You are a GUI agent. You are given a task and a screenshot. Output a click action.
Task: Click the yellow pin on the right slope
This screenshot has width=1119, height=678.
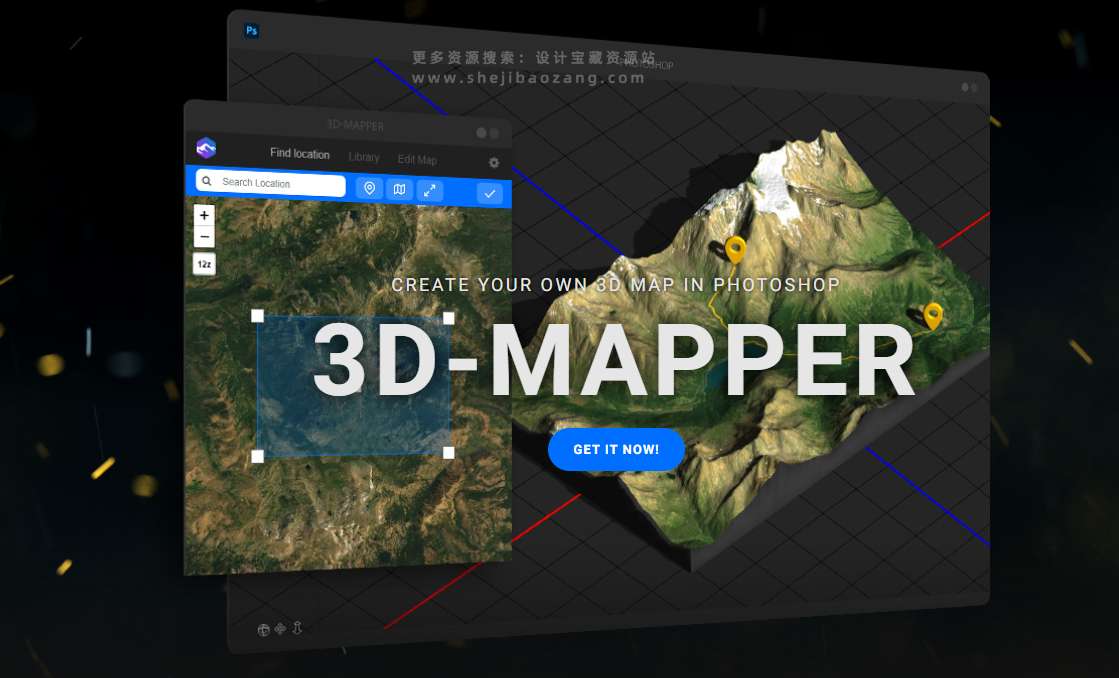(933, 316)
